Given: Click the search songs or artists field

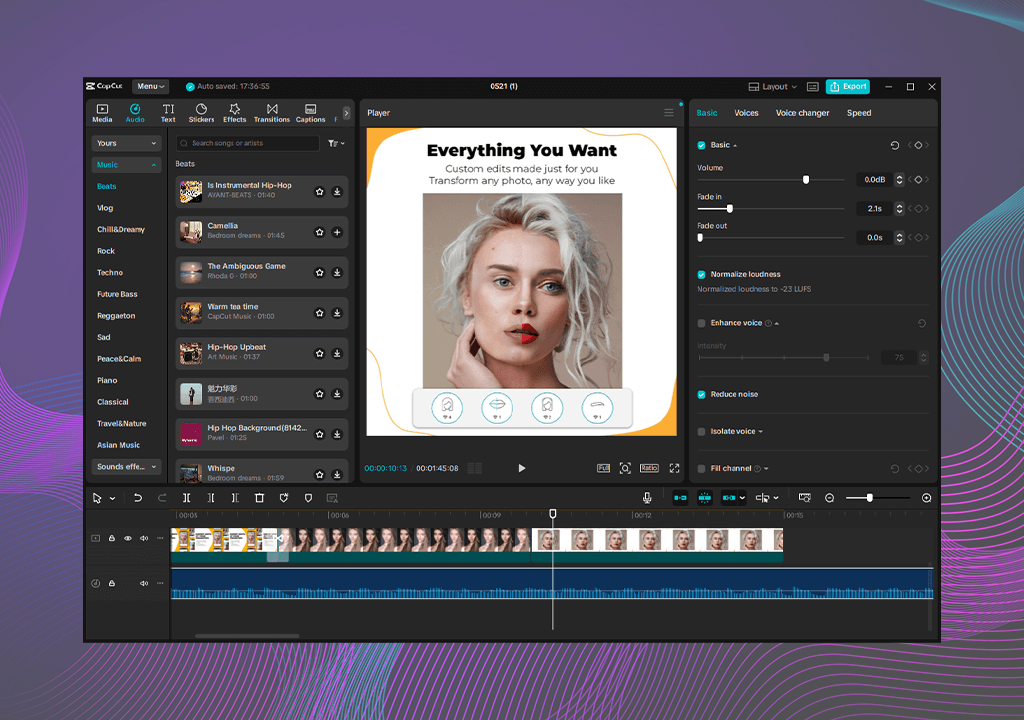Looking at the screenshot, I should pyautogui.click(x=248, y=143).
